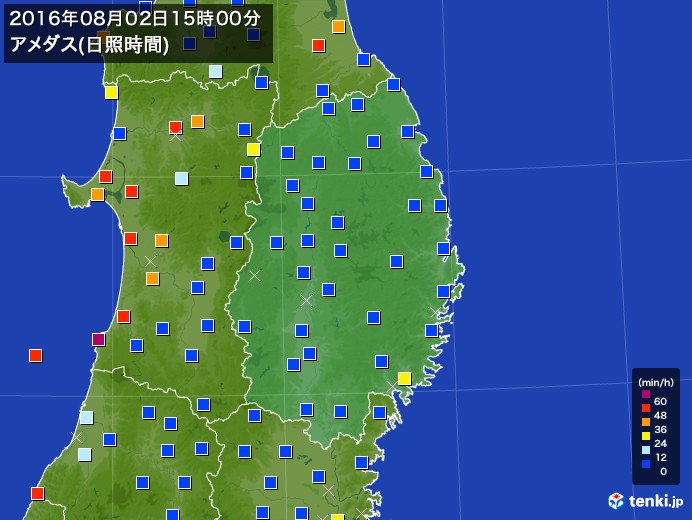Click the date text 2016年08月02日15時00分
Image resolution: width=692 pixels, height=520 pixels.
coord(135,19)
